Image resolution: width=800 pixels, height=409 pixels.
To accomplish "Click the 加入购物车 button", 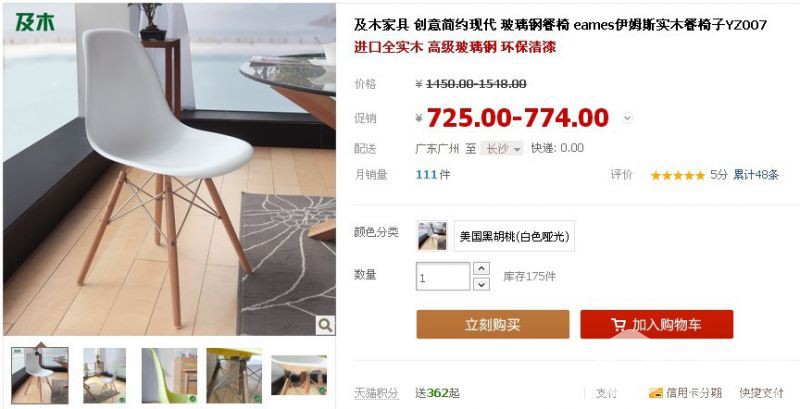I will tap(657, 324).
